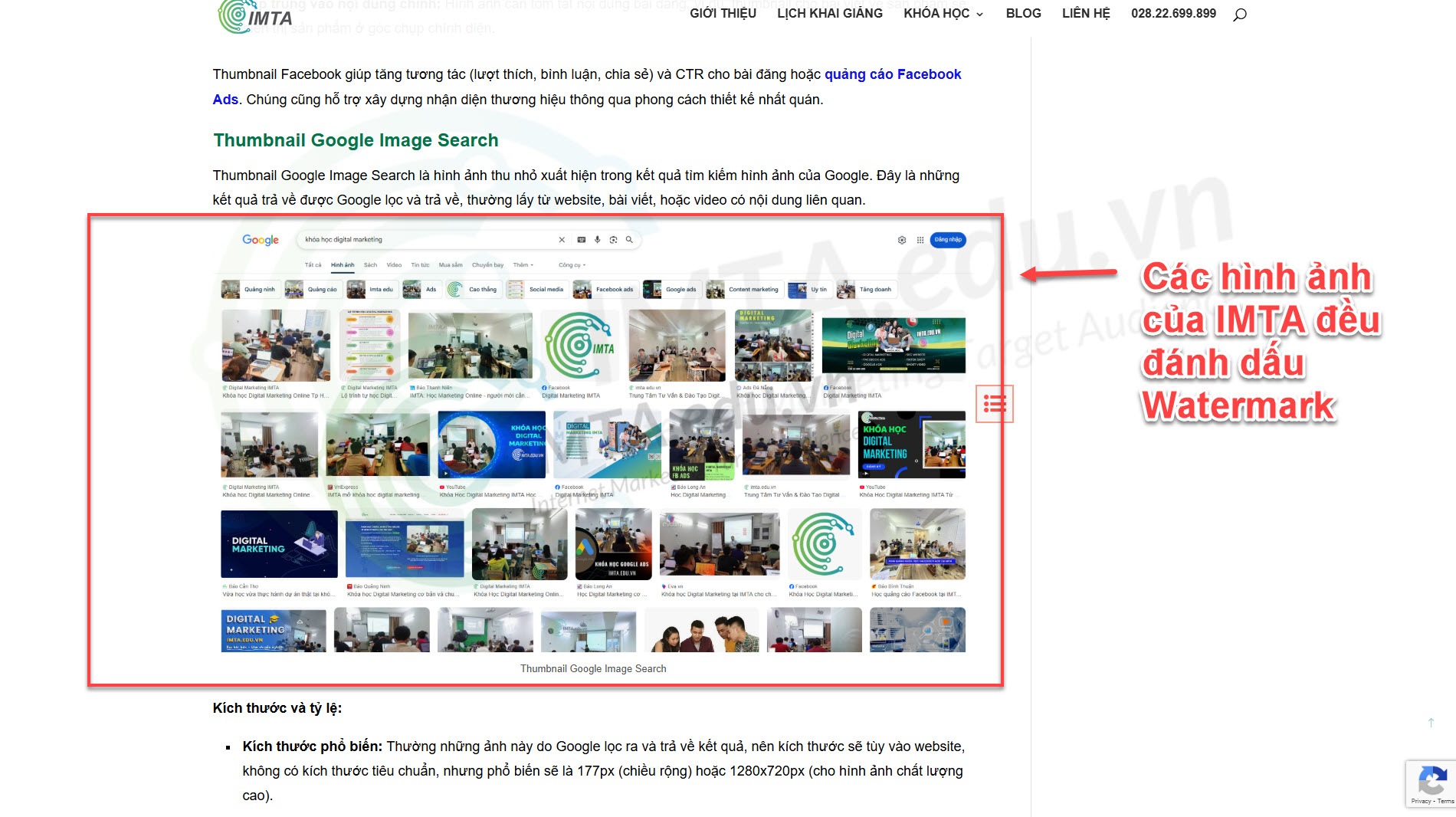The image size is (1456, 817).
Task: Open the reCAPTCHA Terms link
Action: click(1445, 801)
